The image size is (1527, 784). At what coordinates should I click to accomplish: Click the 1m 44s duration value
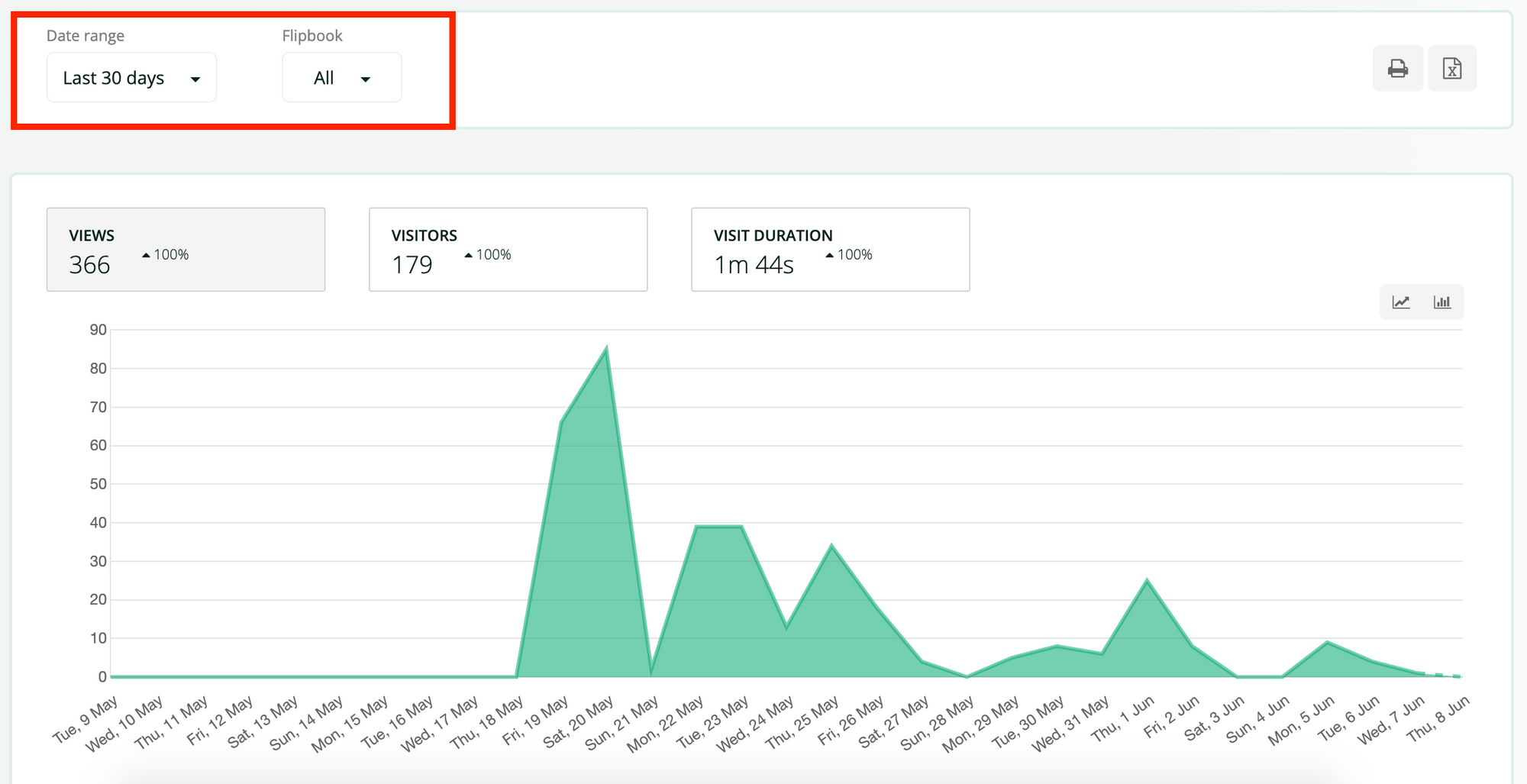coord(754,265)
